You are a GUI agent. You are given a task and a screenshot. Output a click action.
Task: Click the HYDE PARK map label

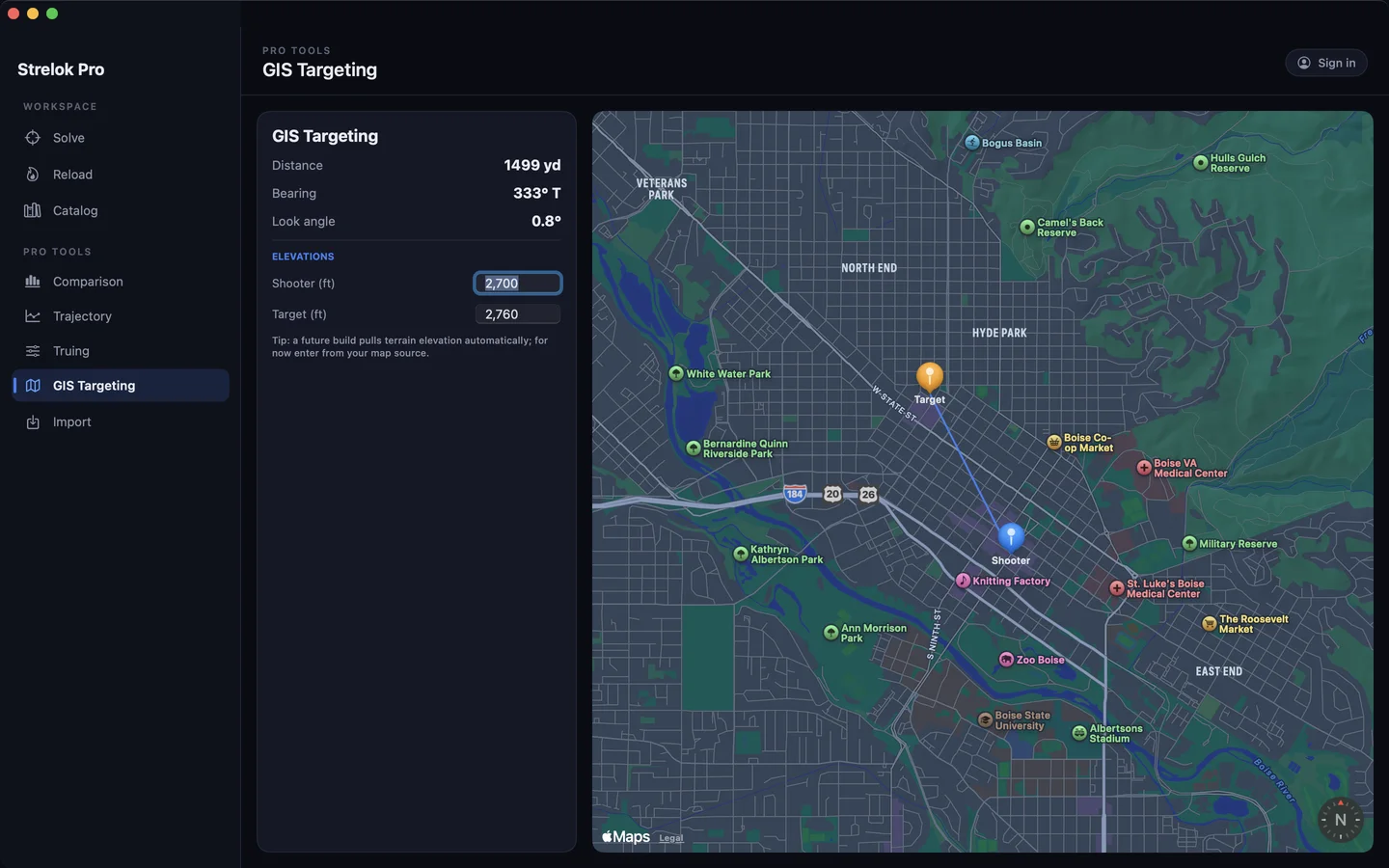tap(999, 333)
